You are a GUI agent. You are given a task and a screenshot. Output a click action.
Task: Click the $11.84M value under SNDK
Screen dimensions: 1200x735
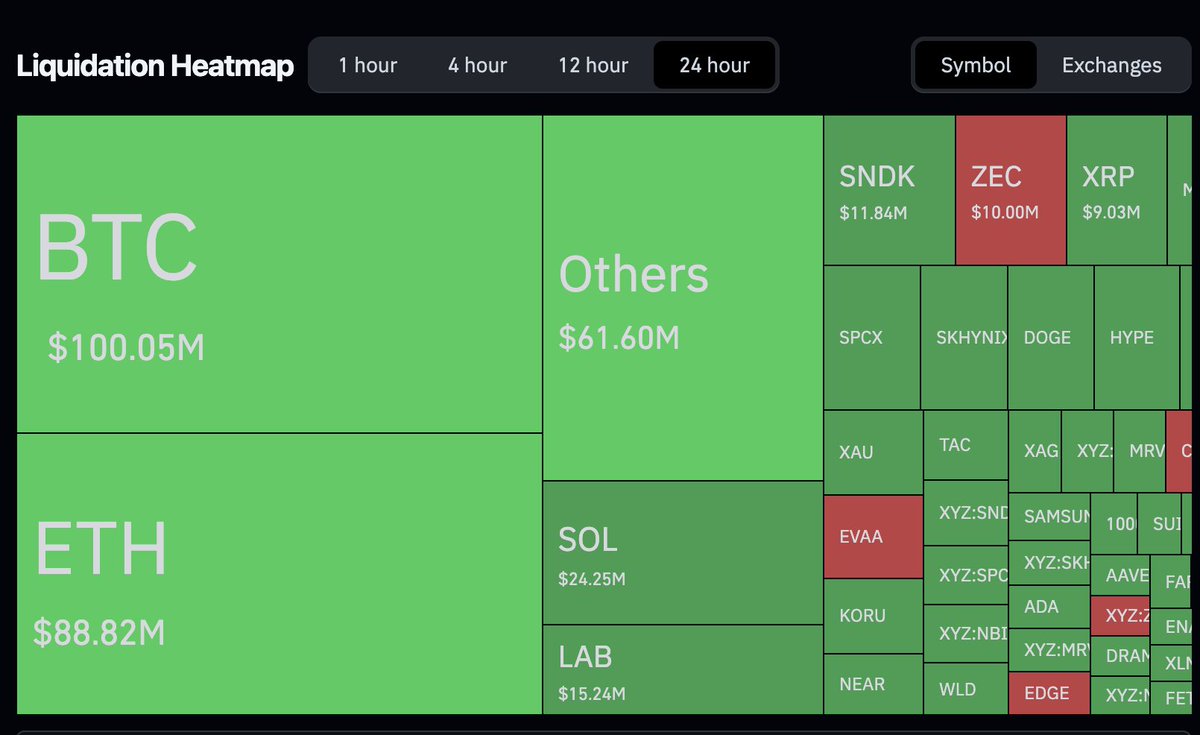tap(873, 212)
